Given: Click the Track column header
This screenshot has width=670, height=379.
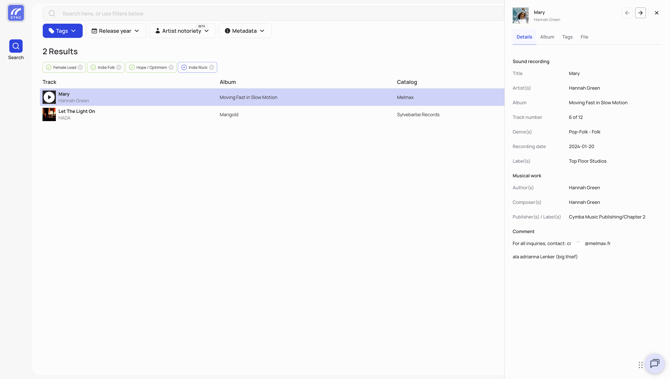Looking at the screenshot, I should 49,82.
